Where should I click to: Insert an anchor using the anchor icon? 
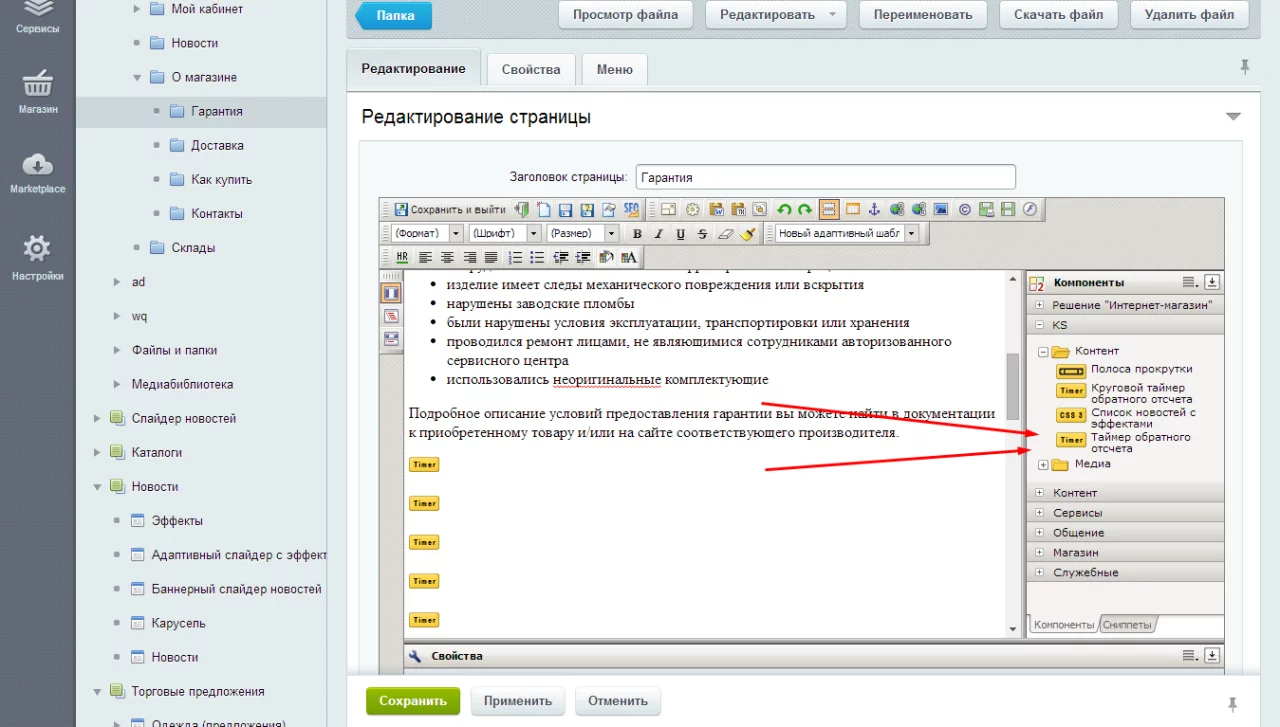coord(873,210)
